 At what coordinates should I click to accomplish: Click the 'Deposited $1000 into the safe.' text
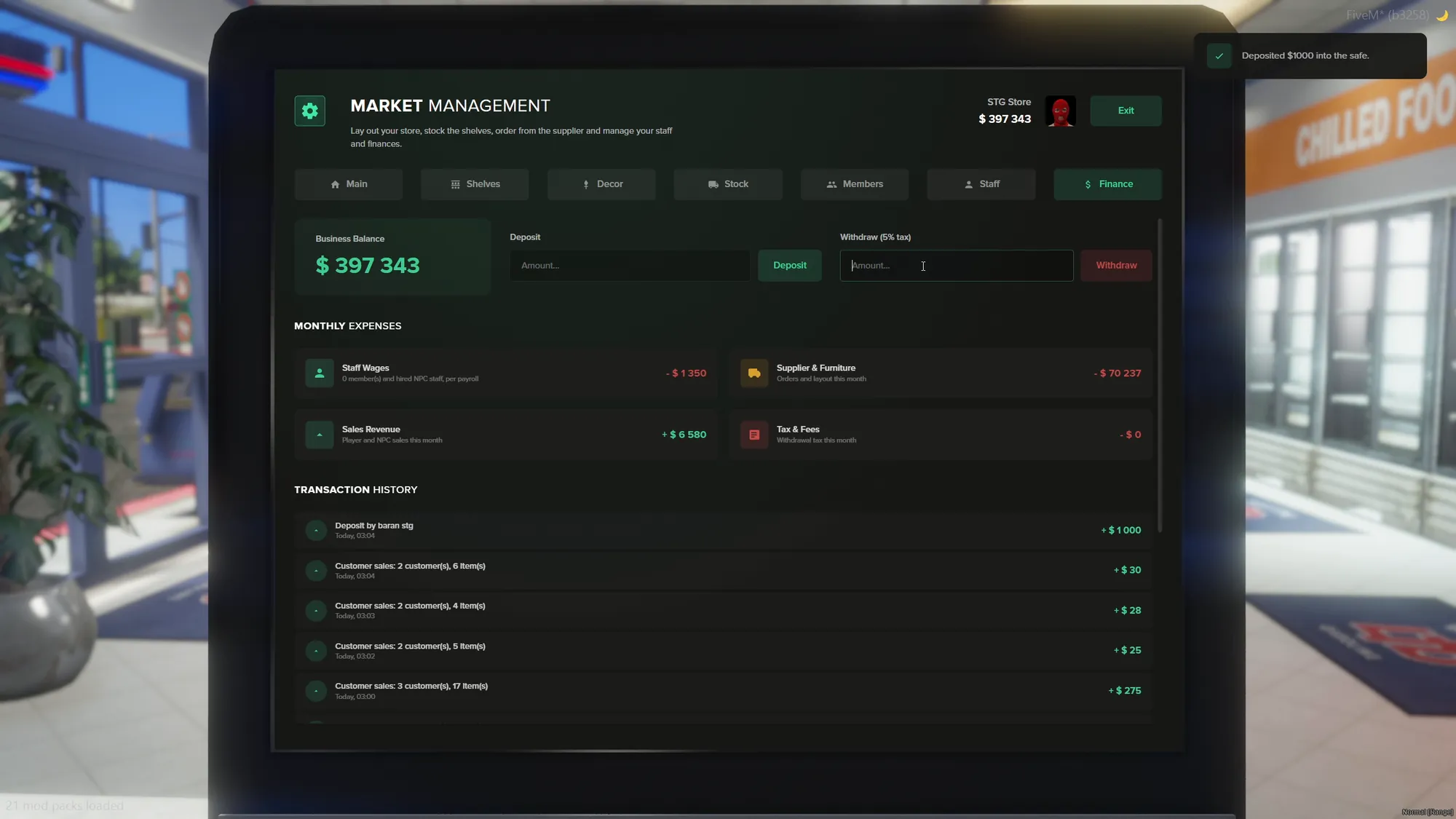1305,56
